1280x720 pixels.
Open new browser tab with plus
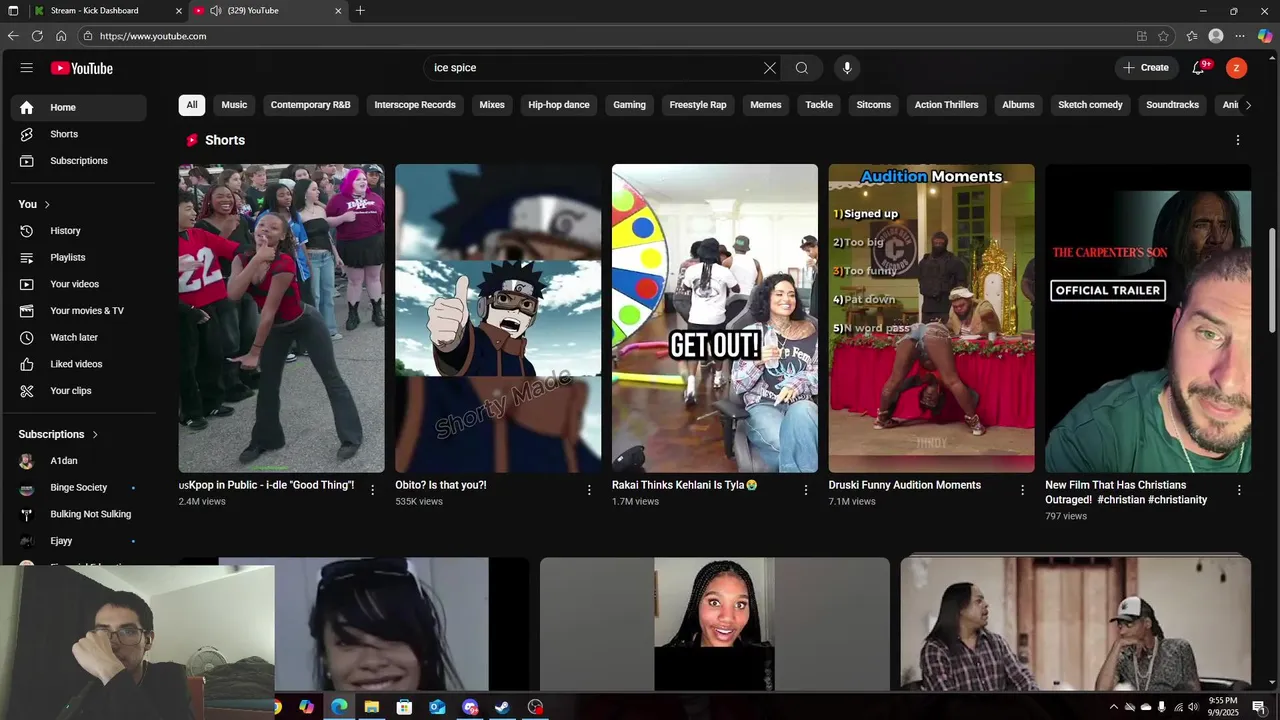point(360,11)
